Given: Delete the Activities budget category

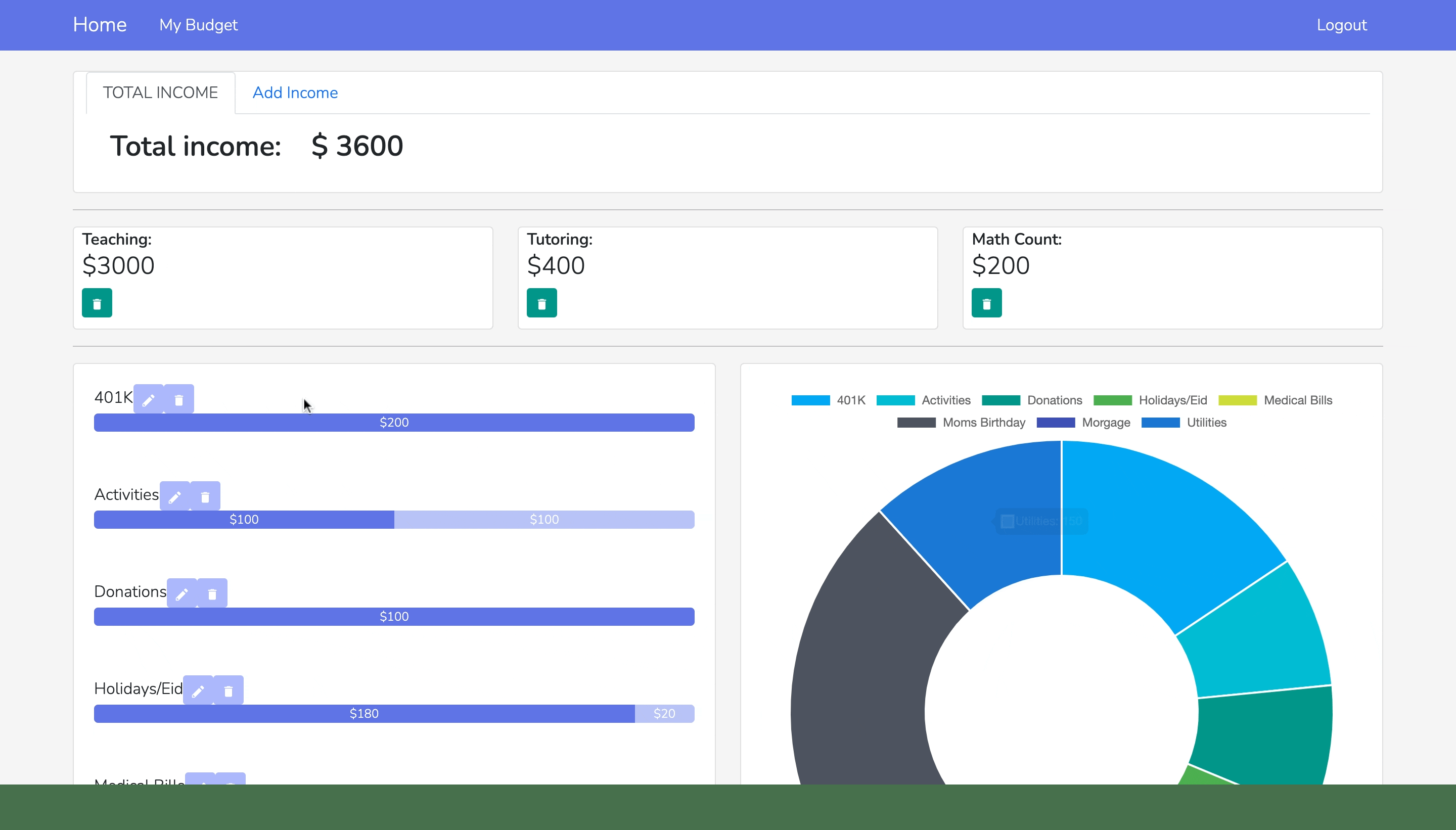Looking at the screenshot, I should click(x=205, y=496).
